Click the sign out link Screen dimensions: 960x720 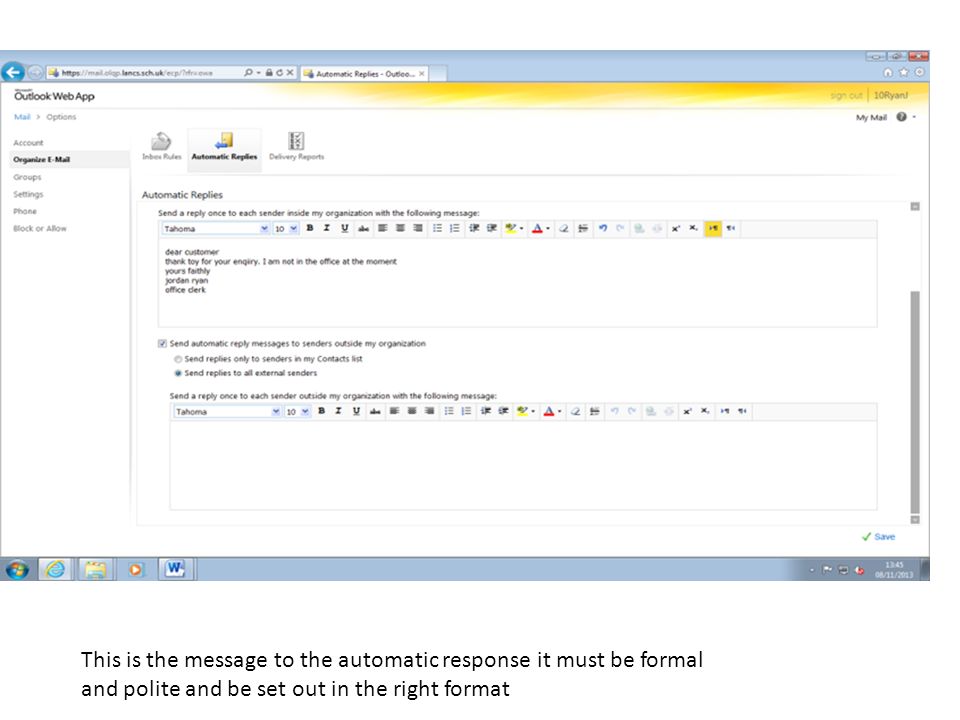tap(846, 96)
